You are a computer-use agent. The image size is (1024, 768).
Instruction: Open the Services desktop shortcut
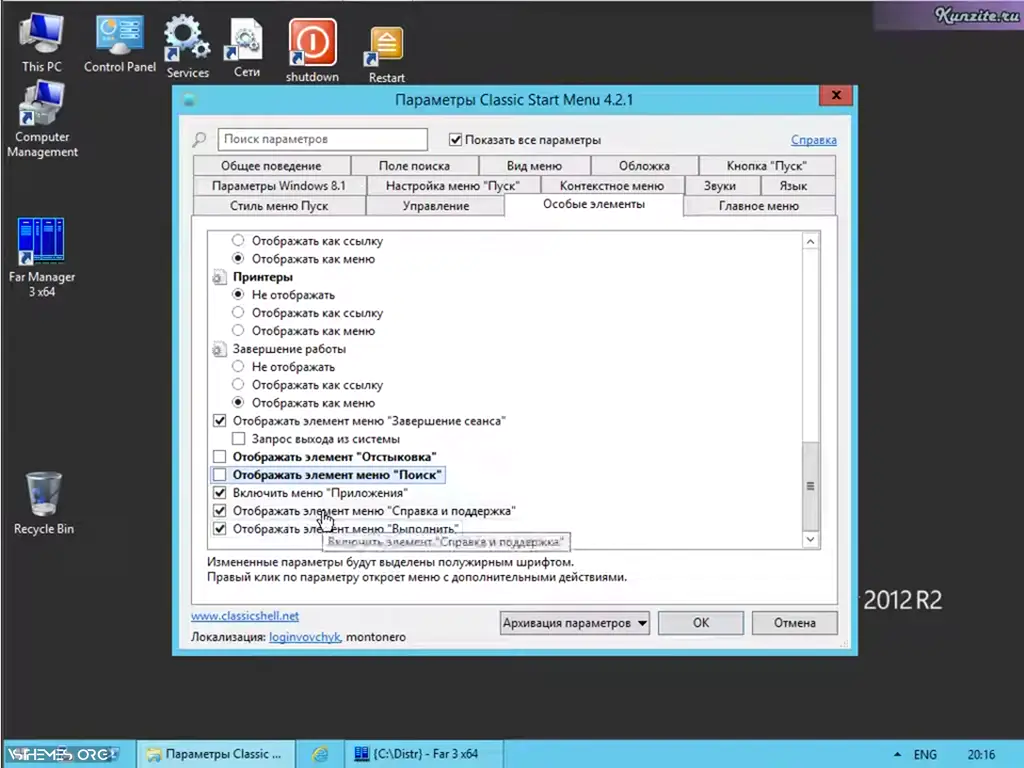[186, 40]
